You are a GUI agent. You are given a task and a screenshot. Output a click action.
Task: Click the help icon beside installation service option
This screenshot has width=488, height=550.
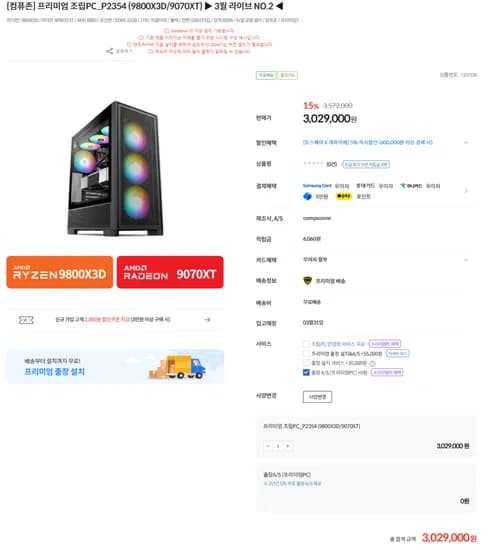[373, 363]
